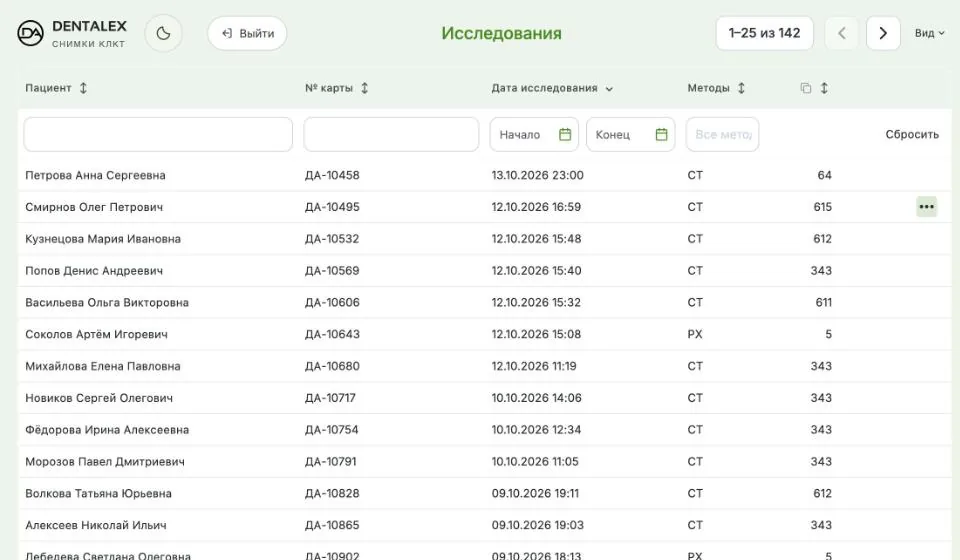The height and width of the screenshot is (560, 960).
Task: Click card number ДА-10828
Action: pyautogui.click(x=332, y=493)
